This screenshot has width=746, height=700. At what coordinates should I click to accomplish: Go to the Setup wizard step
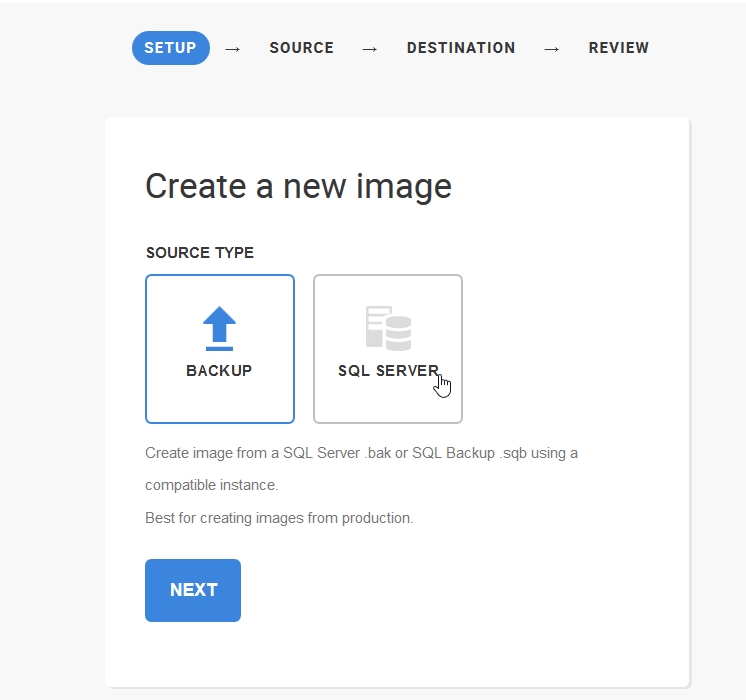pos(171,48)
